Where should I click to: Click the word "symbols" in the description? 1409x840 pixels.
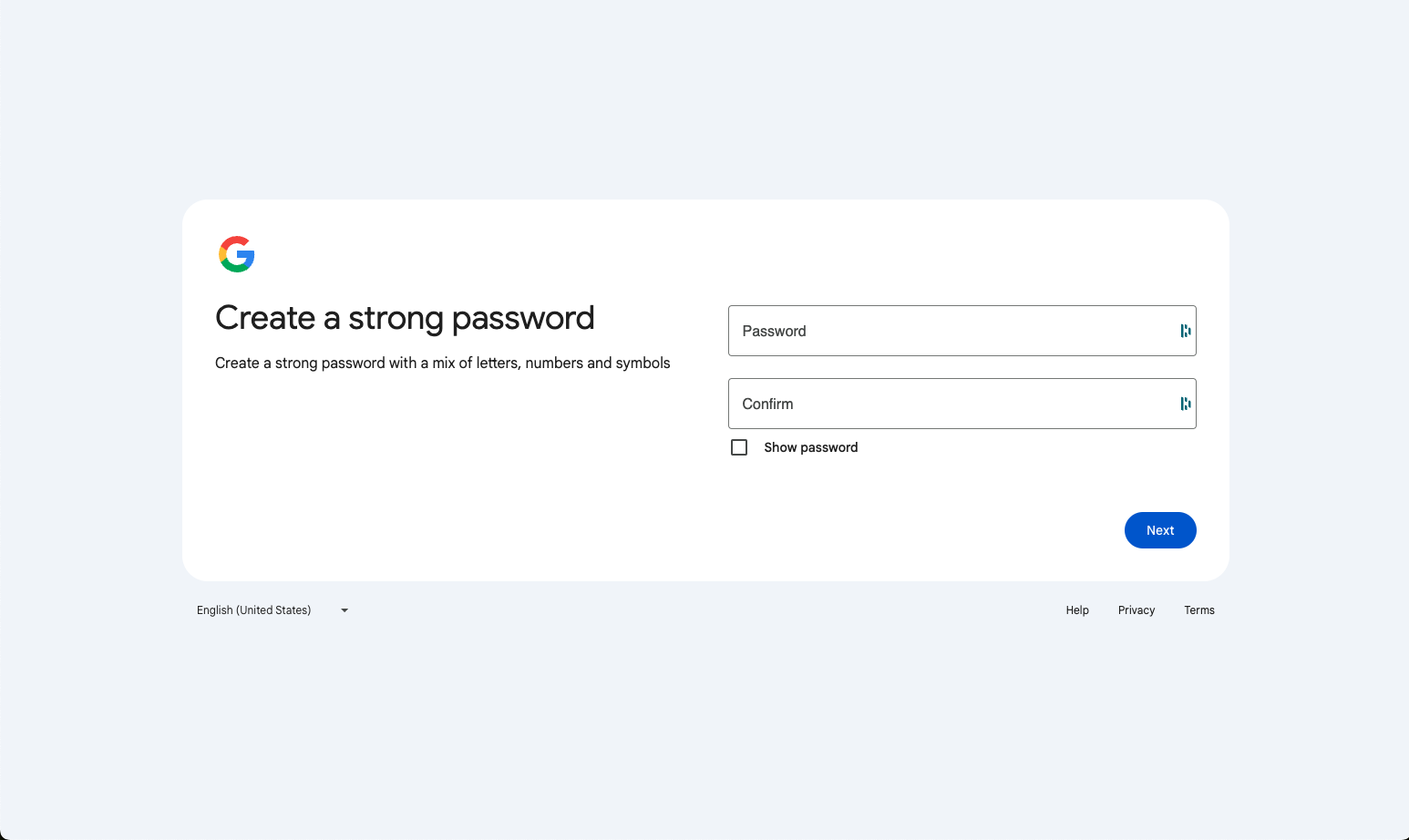[643, 363]
